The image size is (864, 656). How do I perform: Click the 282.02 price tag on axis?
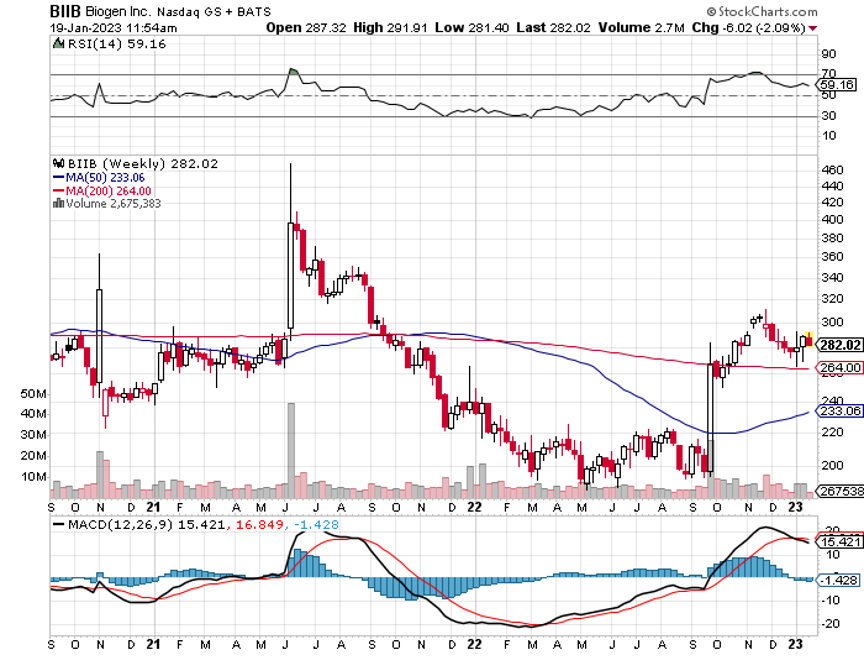(x=839, y=345)
